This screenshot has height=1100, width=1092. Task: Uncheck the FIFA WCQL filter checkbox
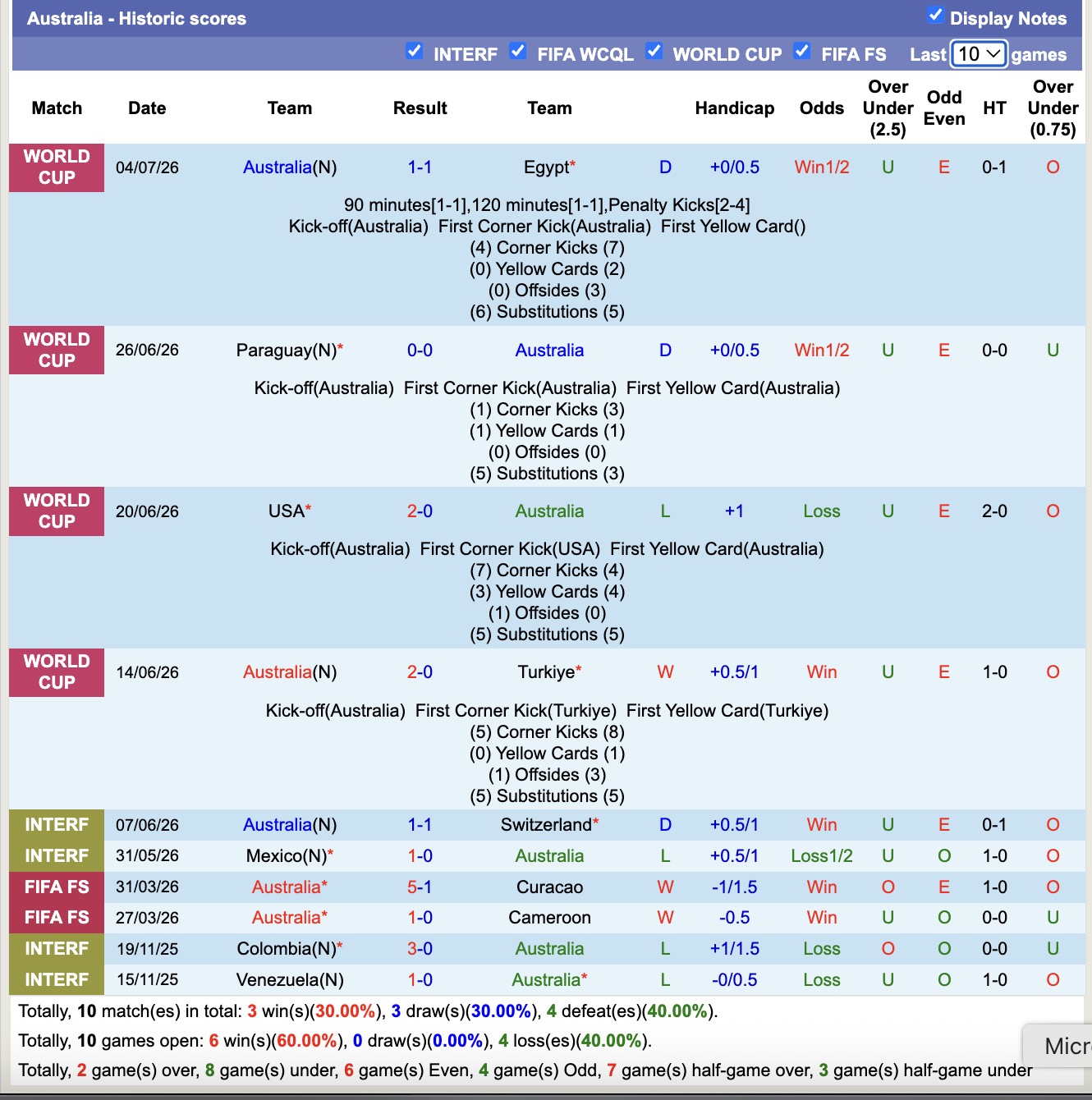518,51
